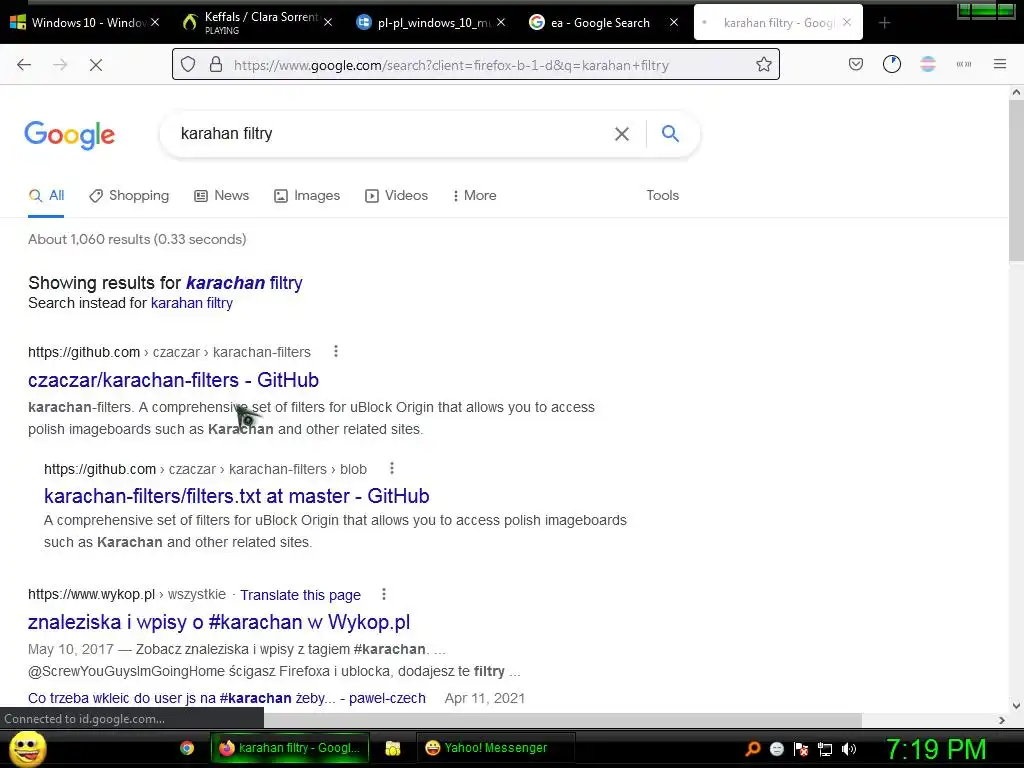Search instead for karahan filtry
1024x768 pixels.
click(x=191, y=303)
